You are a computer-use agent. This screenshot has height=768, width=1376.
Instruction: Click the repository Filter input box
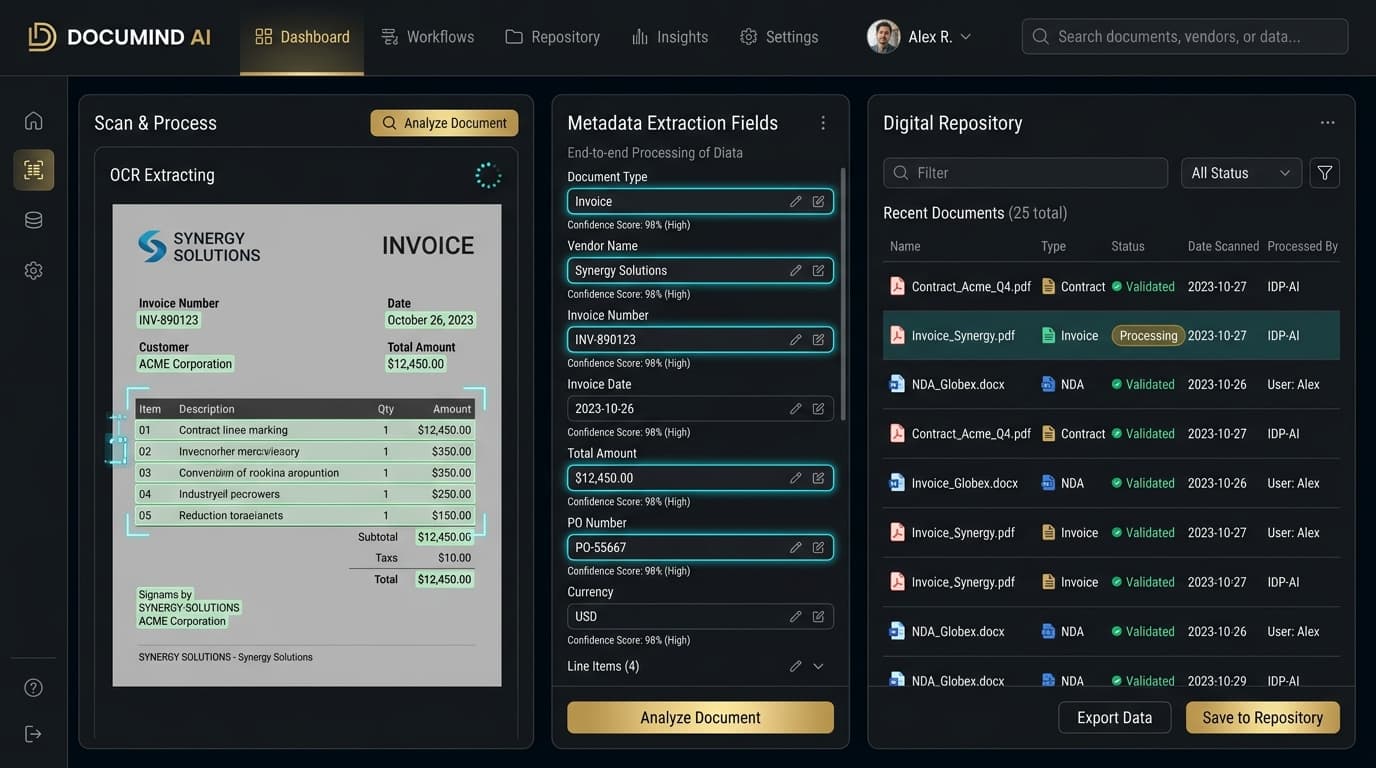tap(1025, 173)
